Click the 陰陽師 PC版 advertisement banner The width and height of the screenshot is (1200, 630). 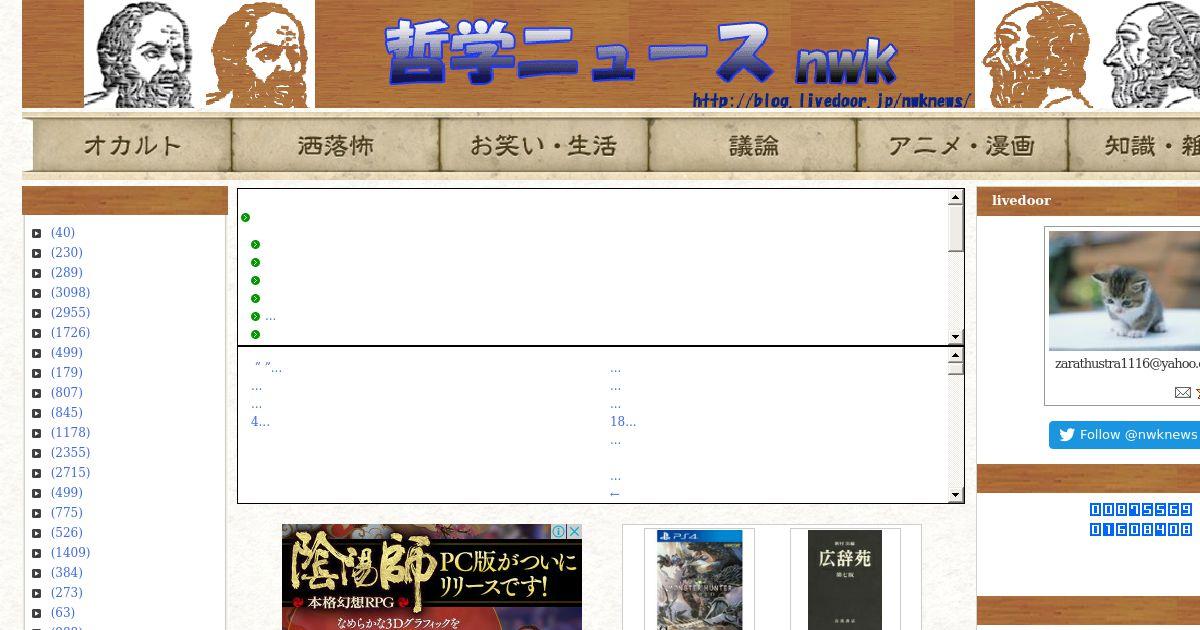coord(432,577)
